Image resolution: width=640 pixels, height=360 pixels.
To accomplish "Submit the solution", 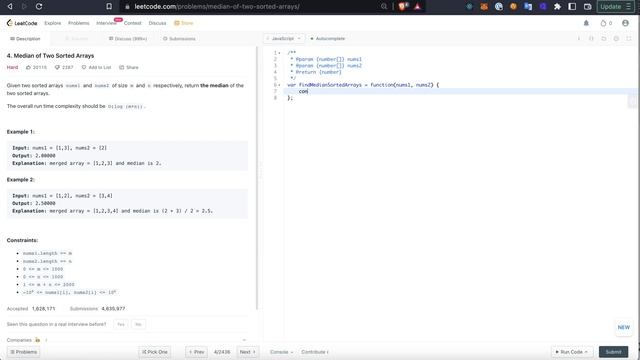I will (613, 352).
